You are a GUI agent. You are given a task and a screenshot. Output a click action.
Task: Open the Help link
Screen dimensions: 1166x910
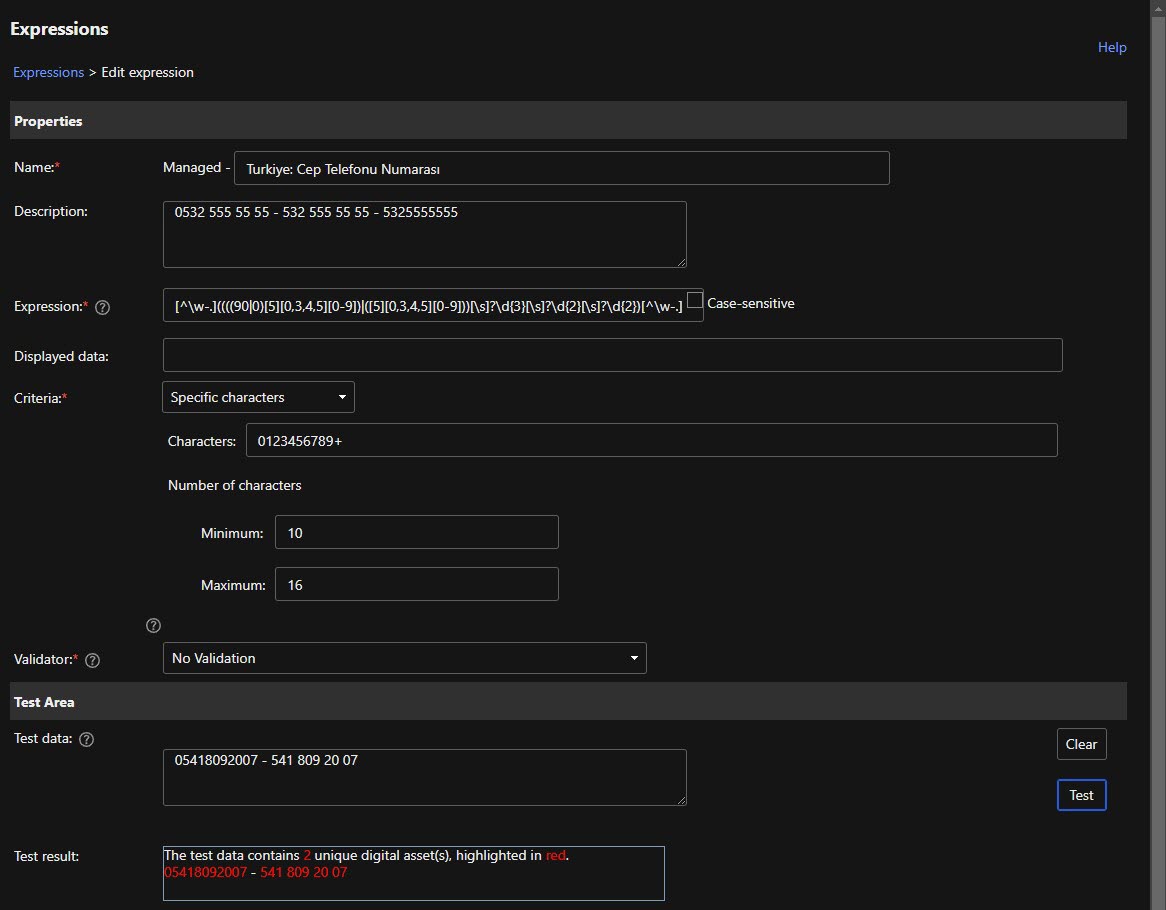(1112, 47)
